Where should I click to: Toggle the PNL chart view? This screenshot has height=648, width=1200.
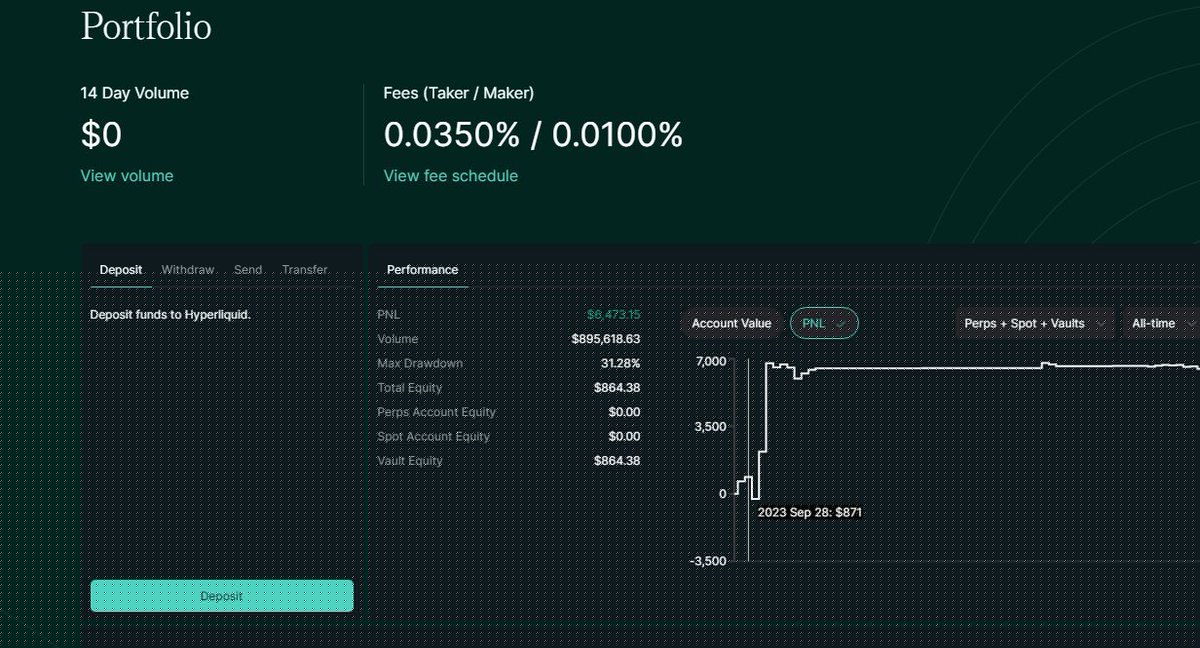[x=814, y=324]
